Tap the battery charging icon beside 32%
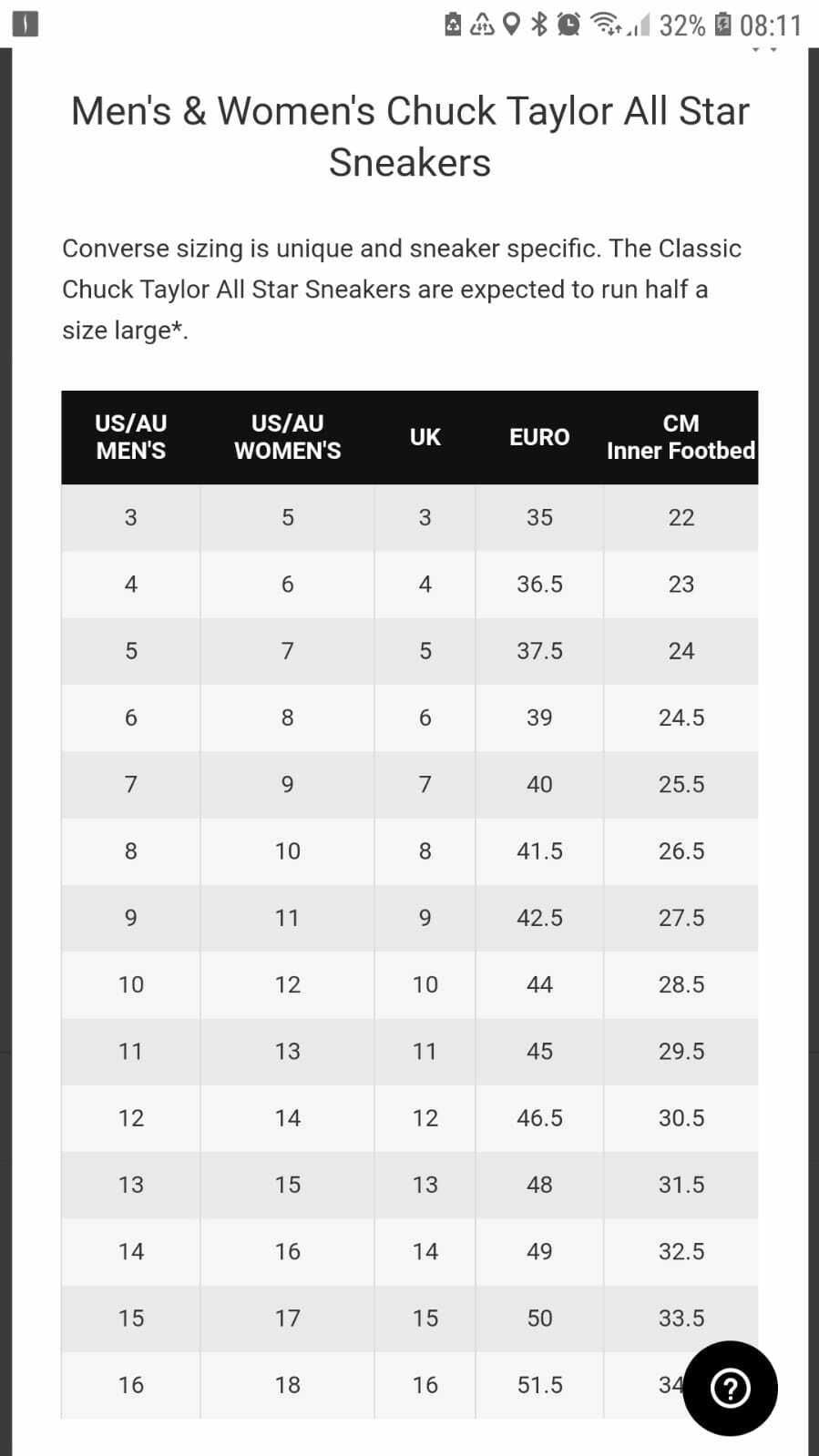The height and width of the screenshot is (1456, 819). pyautogui.click(x=722, y=25)
